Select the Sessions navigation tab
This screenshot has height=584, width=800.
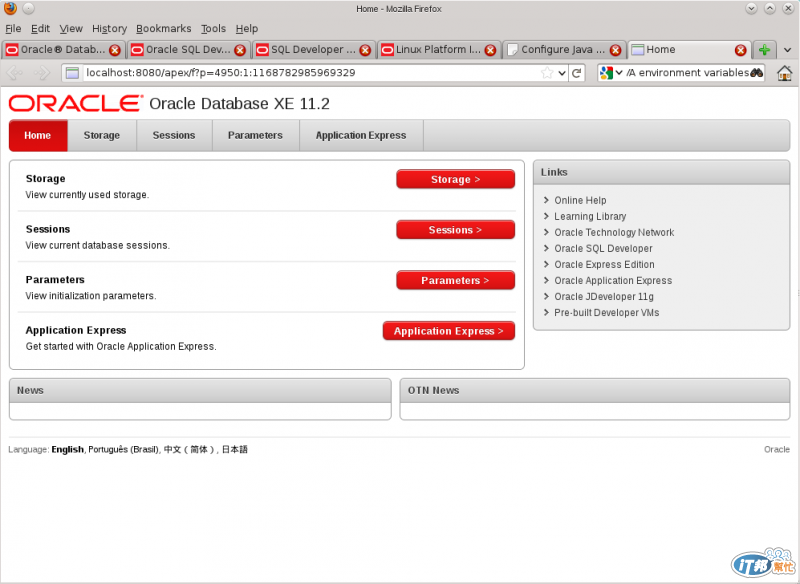pos(174,135)
